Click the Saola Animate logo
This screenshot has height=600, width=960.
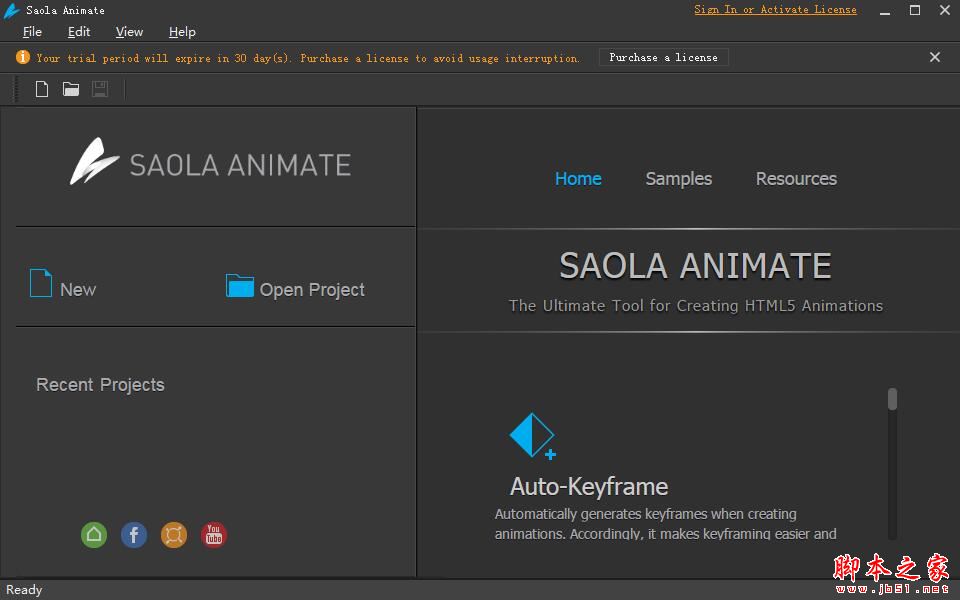210,163
